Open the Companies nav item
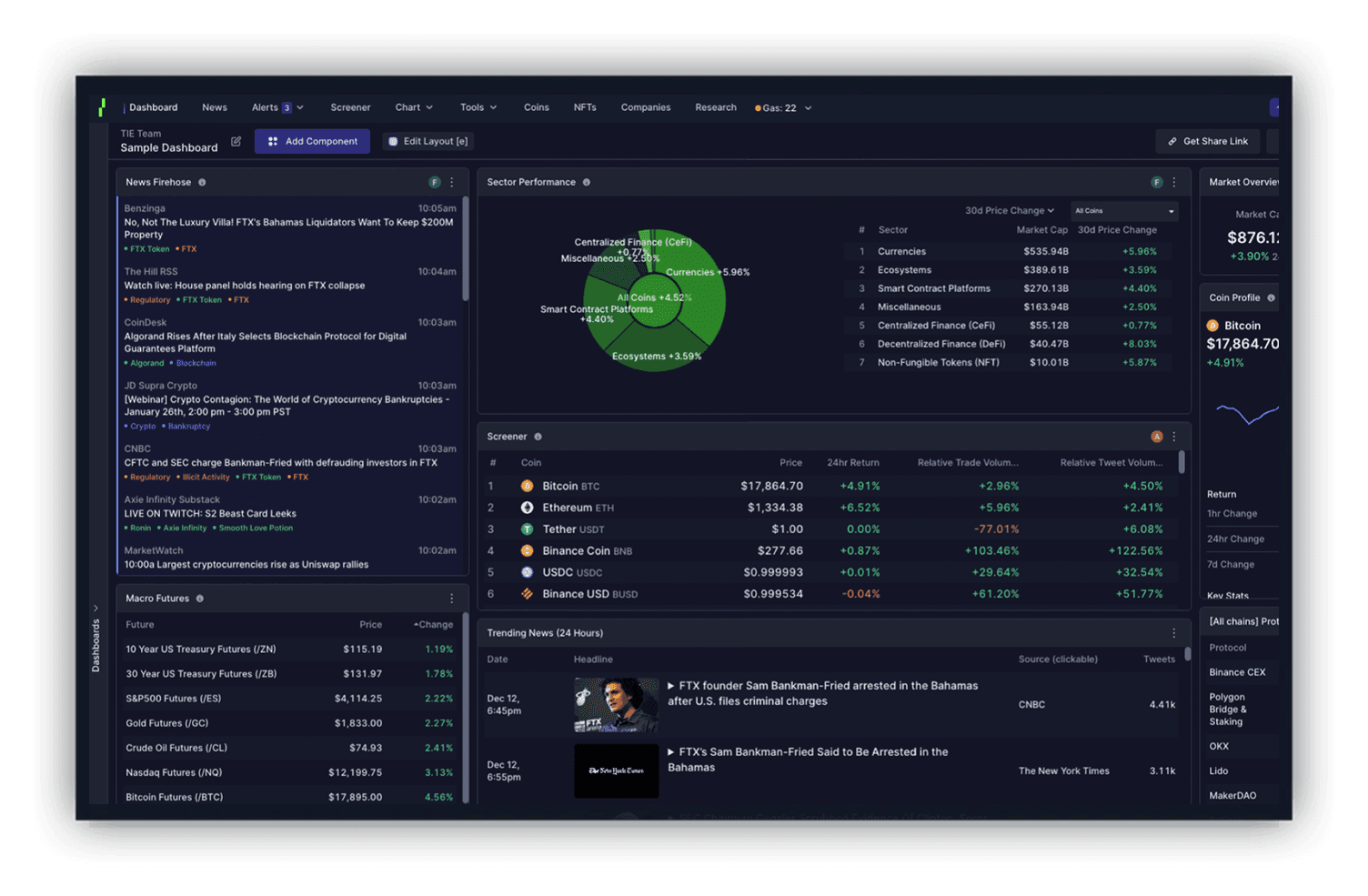This screenshot has width=1368, height=896. coord(646,107)
